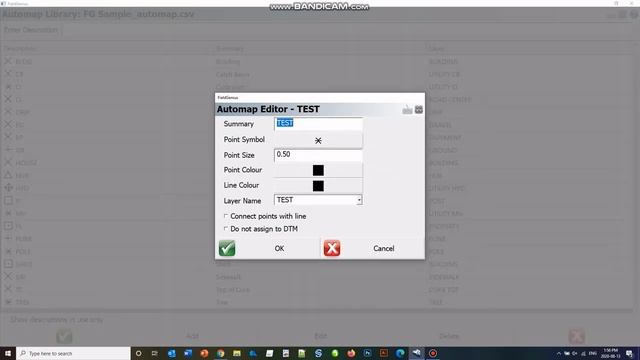Screen dimensions: 640x360
Task: Open Task View on the taskbar
Action: 155,353
